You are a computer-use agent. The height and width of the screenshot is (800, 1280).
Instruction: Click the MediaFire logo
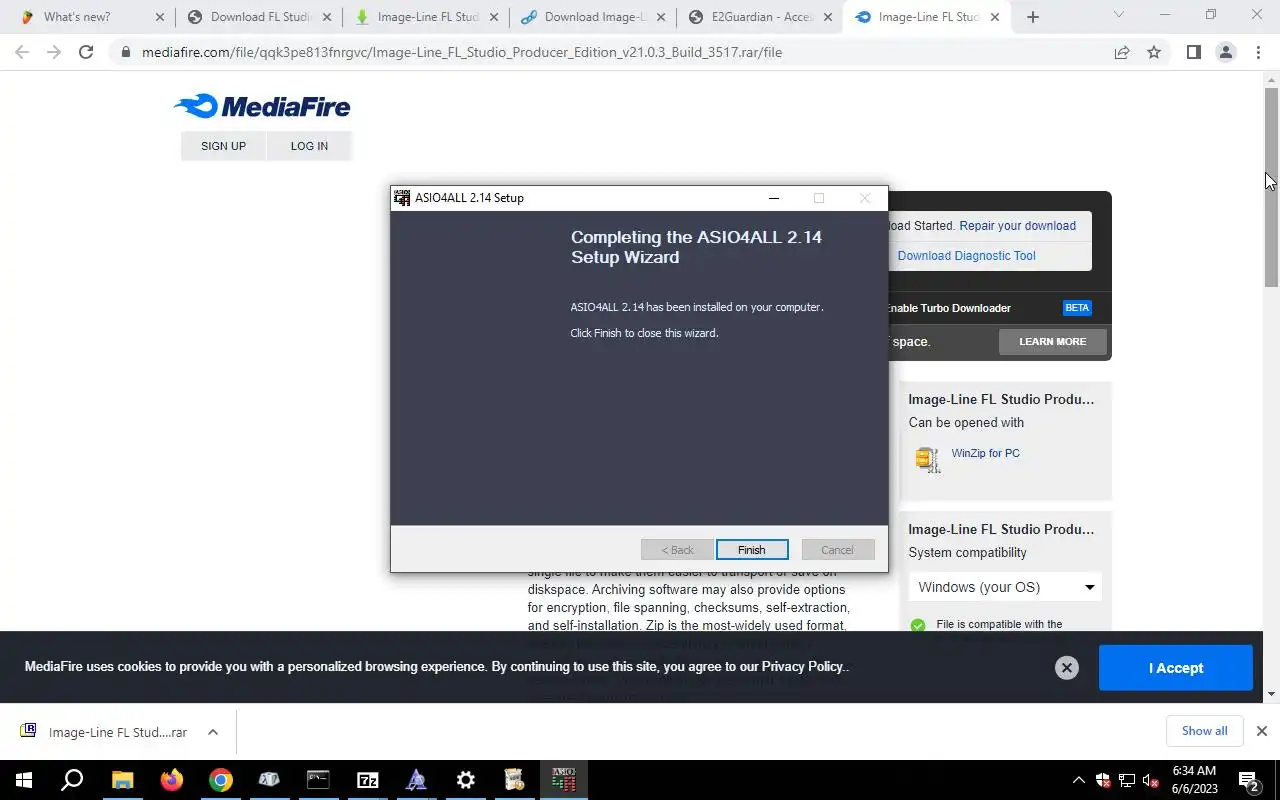262,106
